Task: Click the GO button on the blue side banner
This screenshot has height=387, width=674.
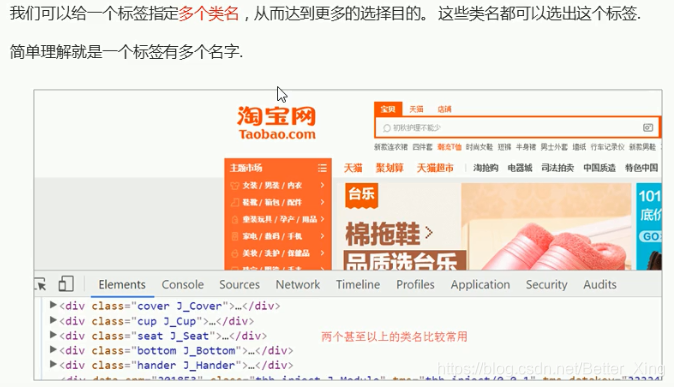Action: 650,236
